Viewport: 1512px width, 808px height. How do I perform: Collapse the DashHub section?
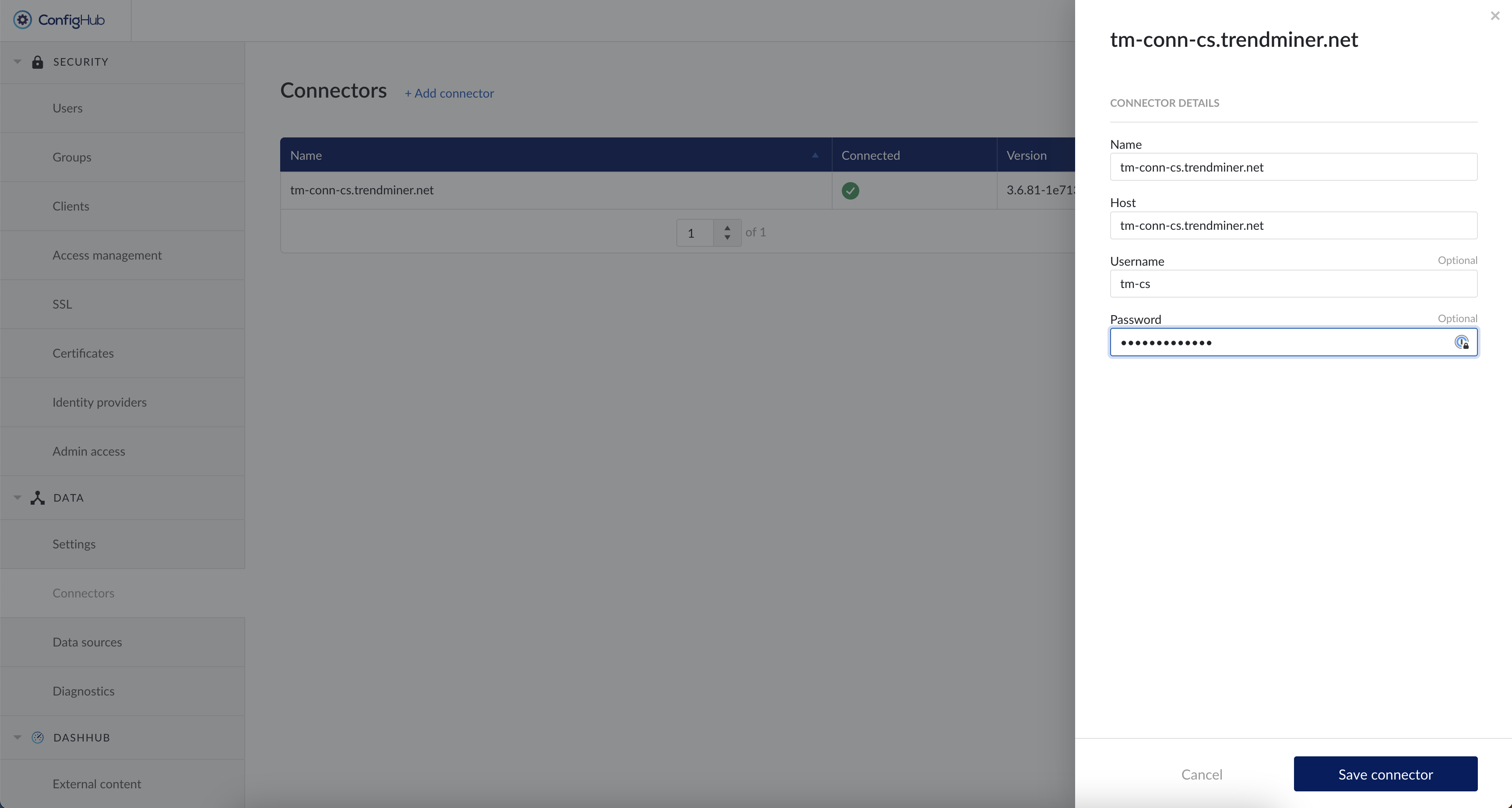[18, 738]
